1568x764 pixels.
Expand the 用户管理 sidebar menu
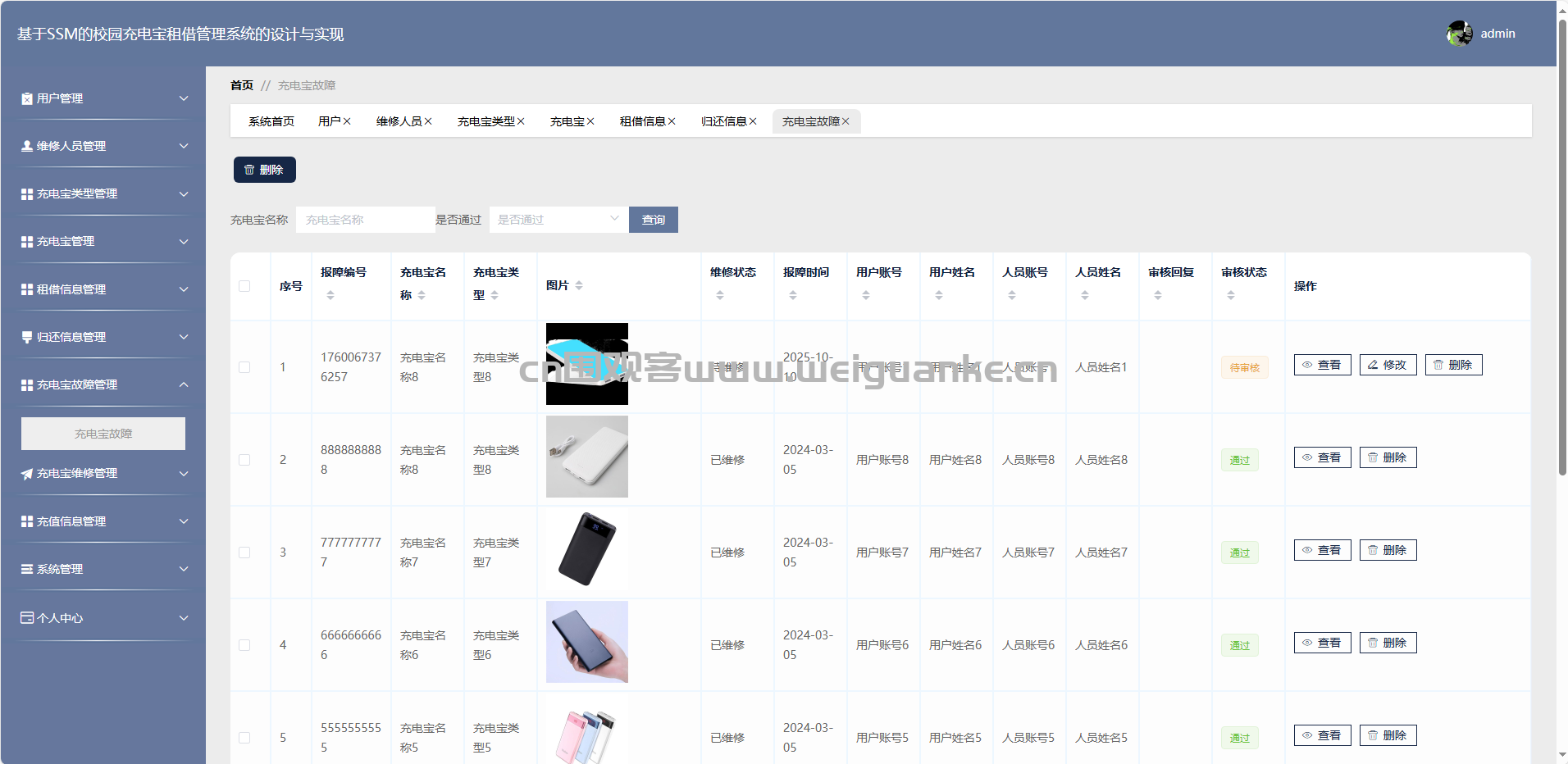click(104, 98)
